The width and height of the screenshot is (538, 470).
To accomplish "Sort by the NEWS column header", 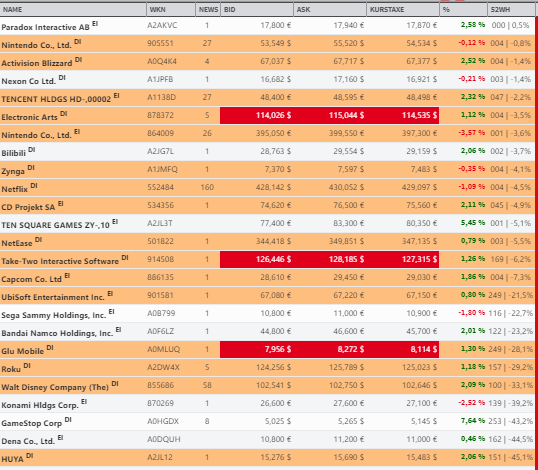I will point(208,10).
